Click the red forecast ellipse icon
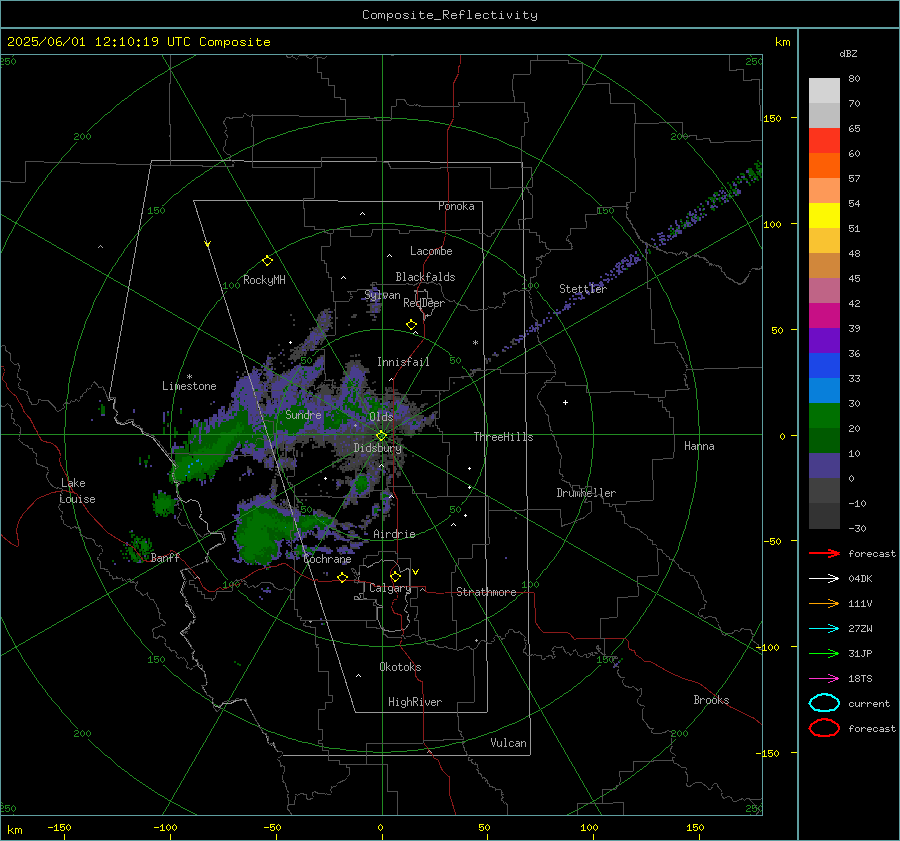The height and width of the screenshot is (841, 900). pyautogui.click(x=824, y=728)
